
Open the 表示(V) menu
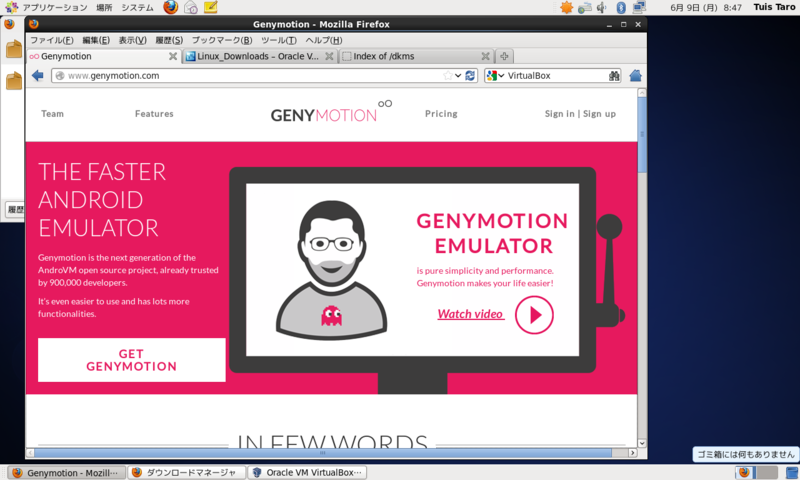click(133, 40)
